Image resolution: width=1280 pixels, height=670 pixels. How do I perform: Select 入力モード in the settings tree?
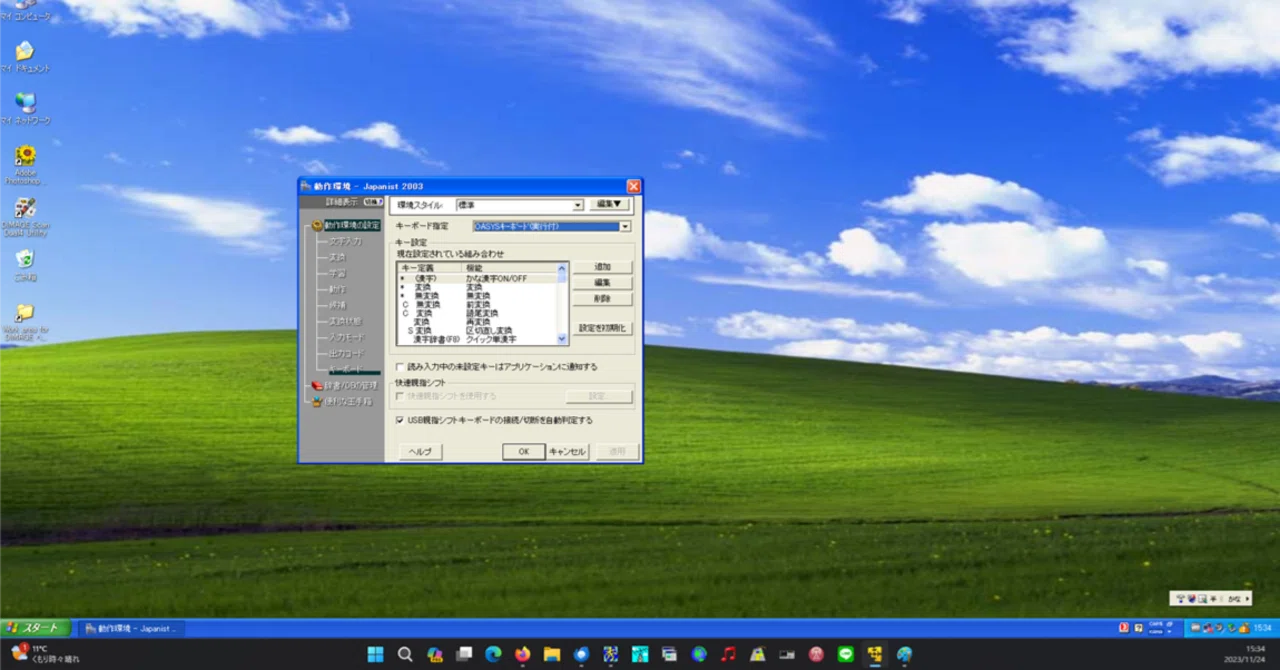(x=347, y=337)
